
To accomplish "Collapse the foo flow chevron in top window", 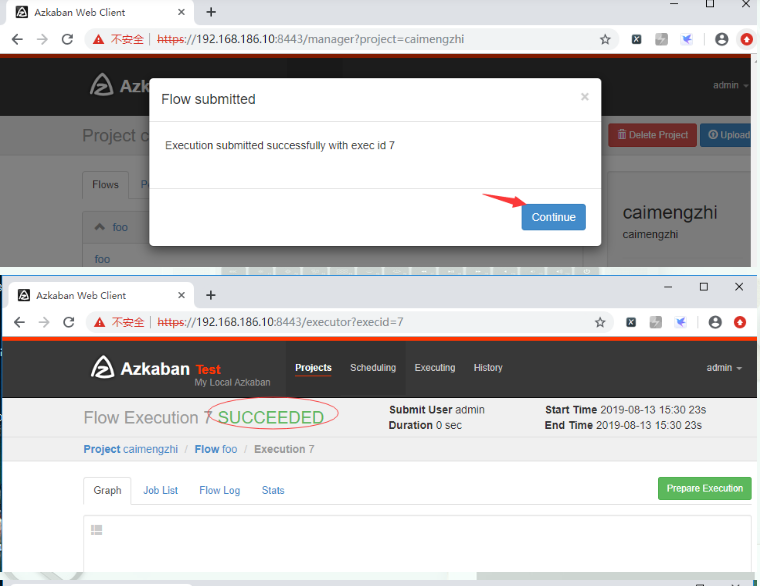I will [99, 227].
